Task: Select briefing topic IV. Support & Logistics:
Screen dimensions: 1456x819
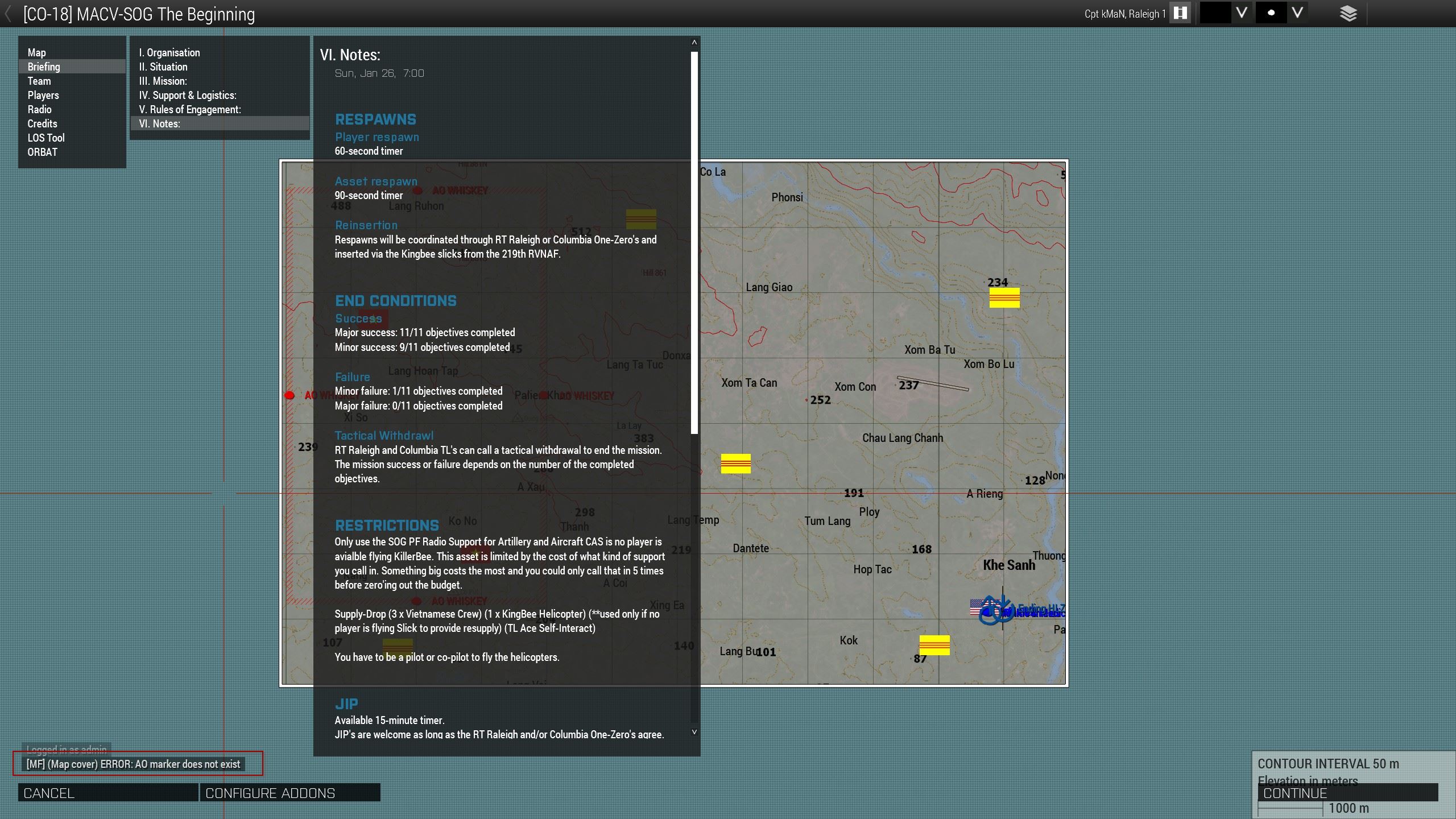Action: click(220, 95)
